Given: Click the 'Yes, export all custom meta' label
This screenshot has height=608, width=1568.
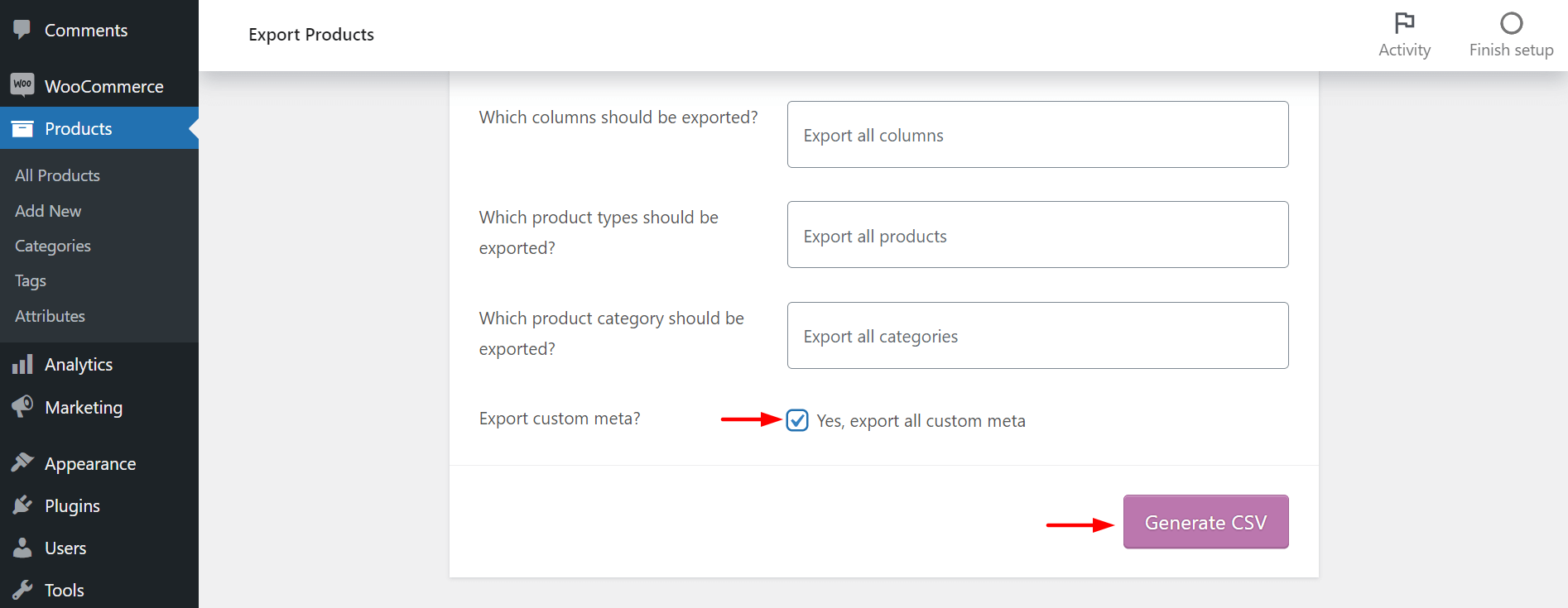Looking at the screenshot, I should (921, 421).
